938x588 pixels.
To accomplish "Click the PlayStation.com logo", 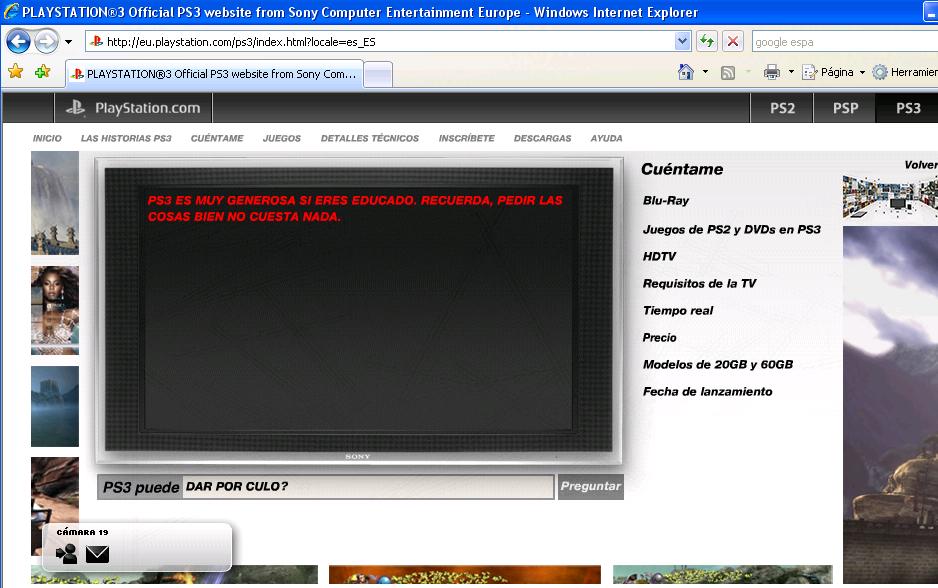I will pos(133,108).
